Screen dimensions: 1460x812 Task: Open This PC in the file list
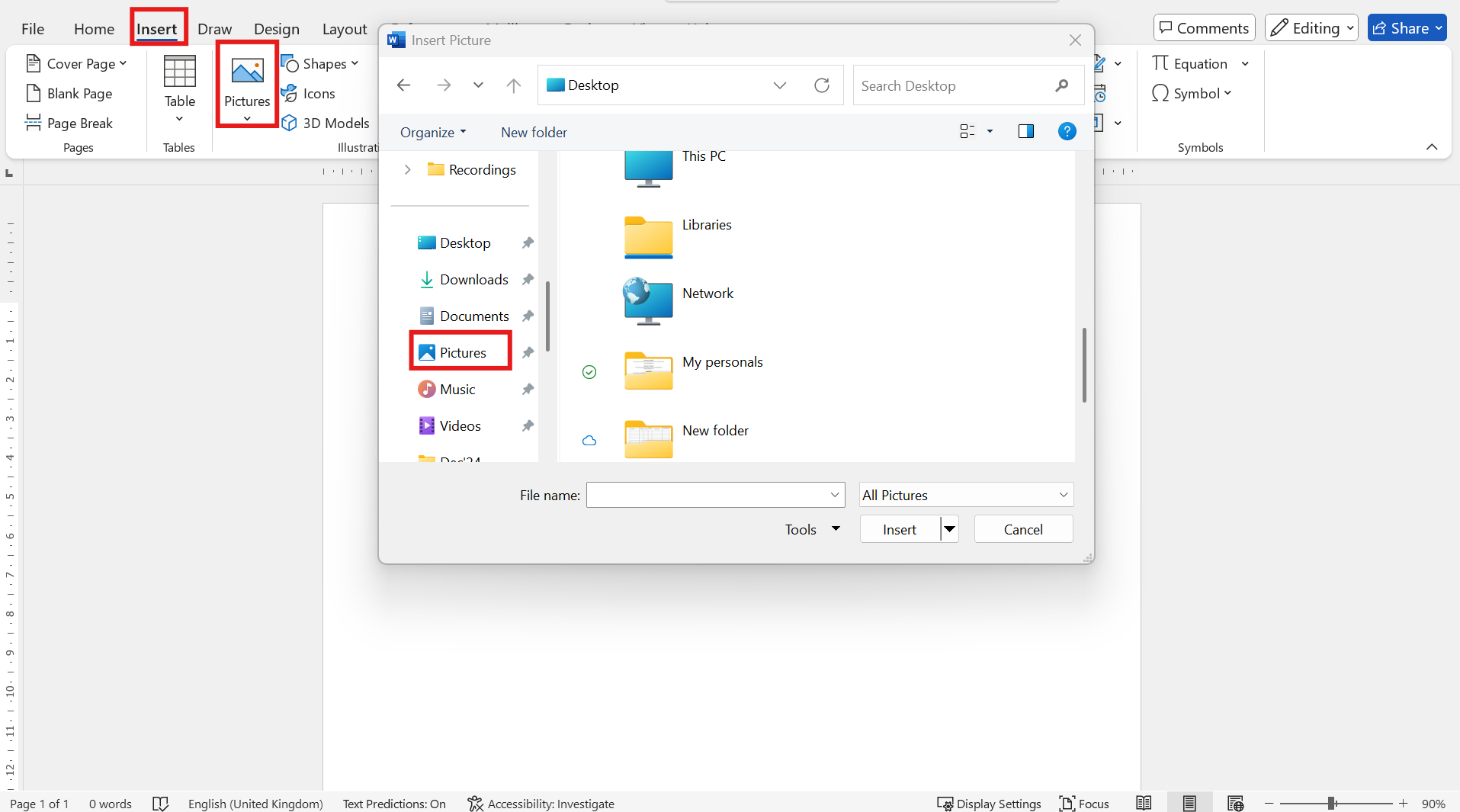(675, 166)
